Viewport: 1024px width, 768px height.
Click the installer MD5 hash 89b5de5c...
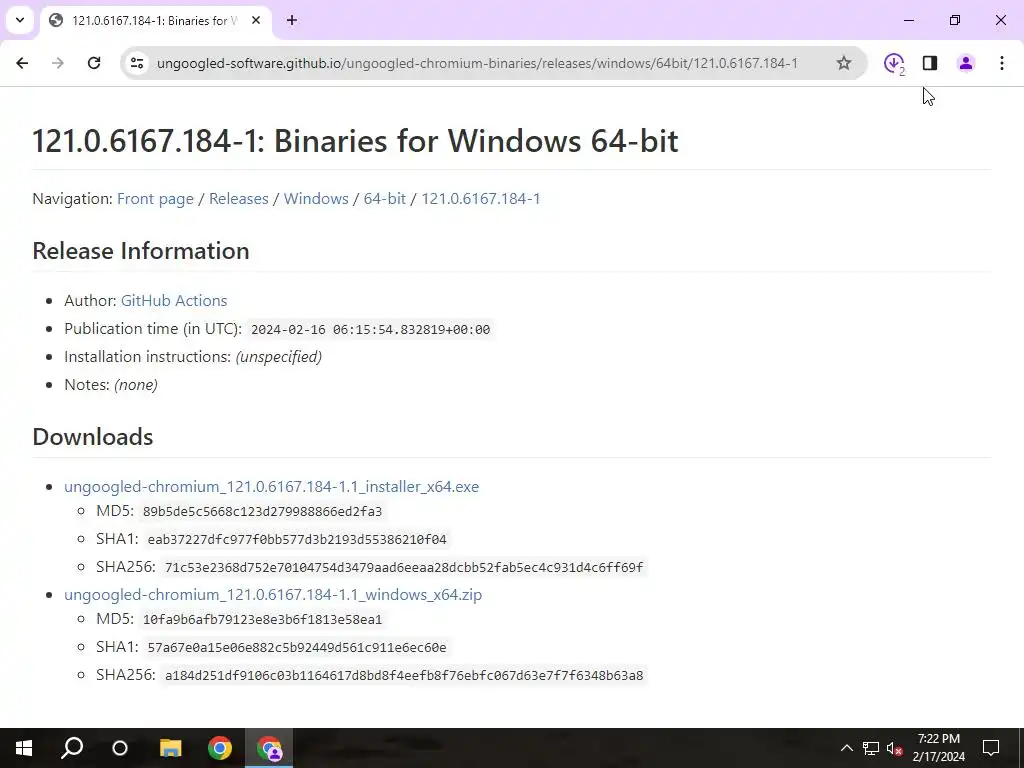[x=263, y=511]
